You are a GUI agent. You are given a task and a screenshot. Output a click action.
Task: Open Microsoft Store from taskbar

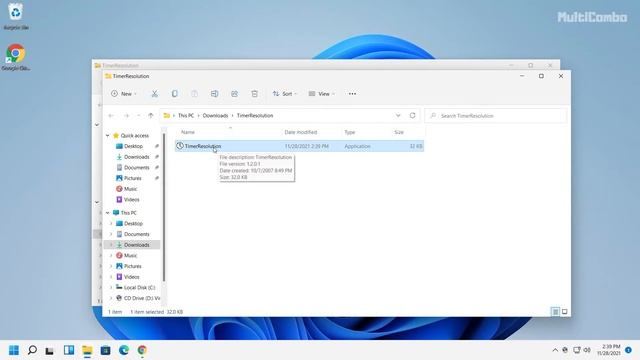click(105, 350)
